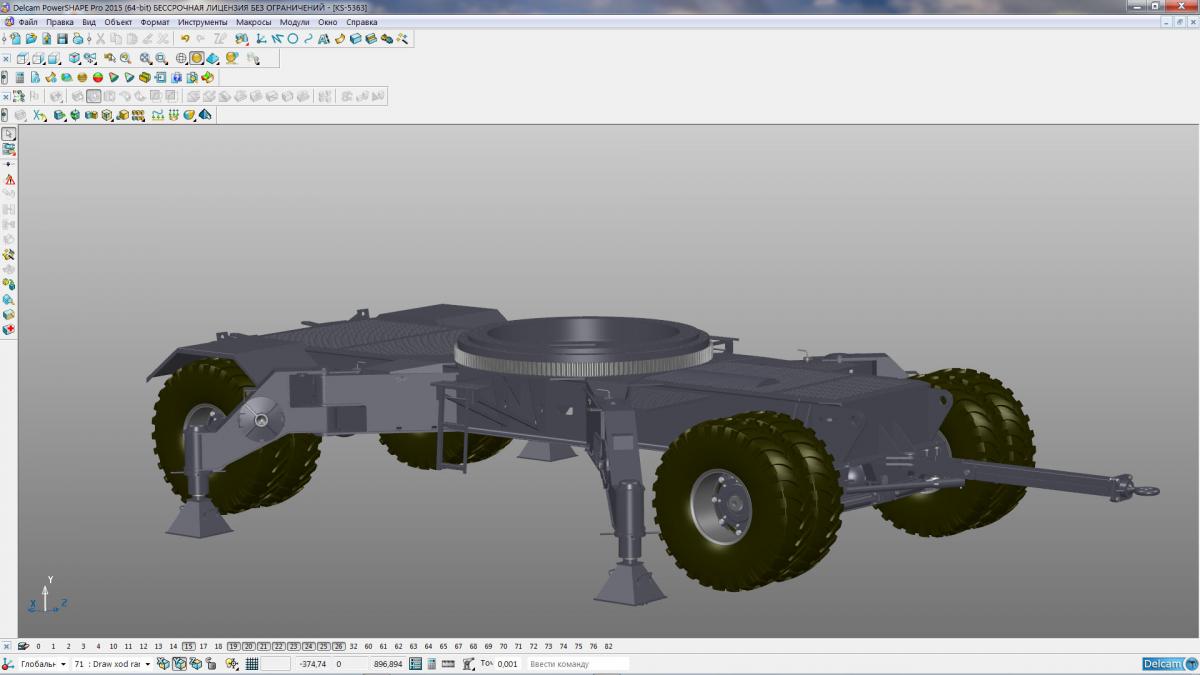Viewport: 1200px width, 675px height.
Task: Toggle the shaded view mode sphere button
Action: click(197, 58)
